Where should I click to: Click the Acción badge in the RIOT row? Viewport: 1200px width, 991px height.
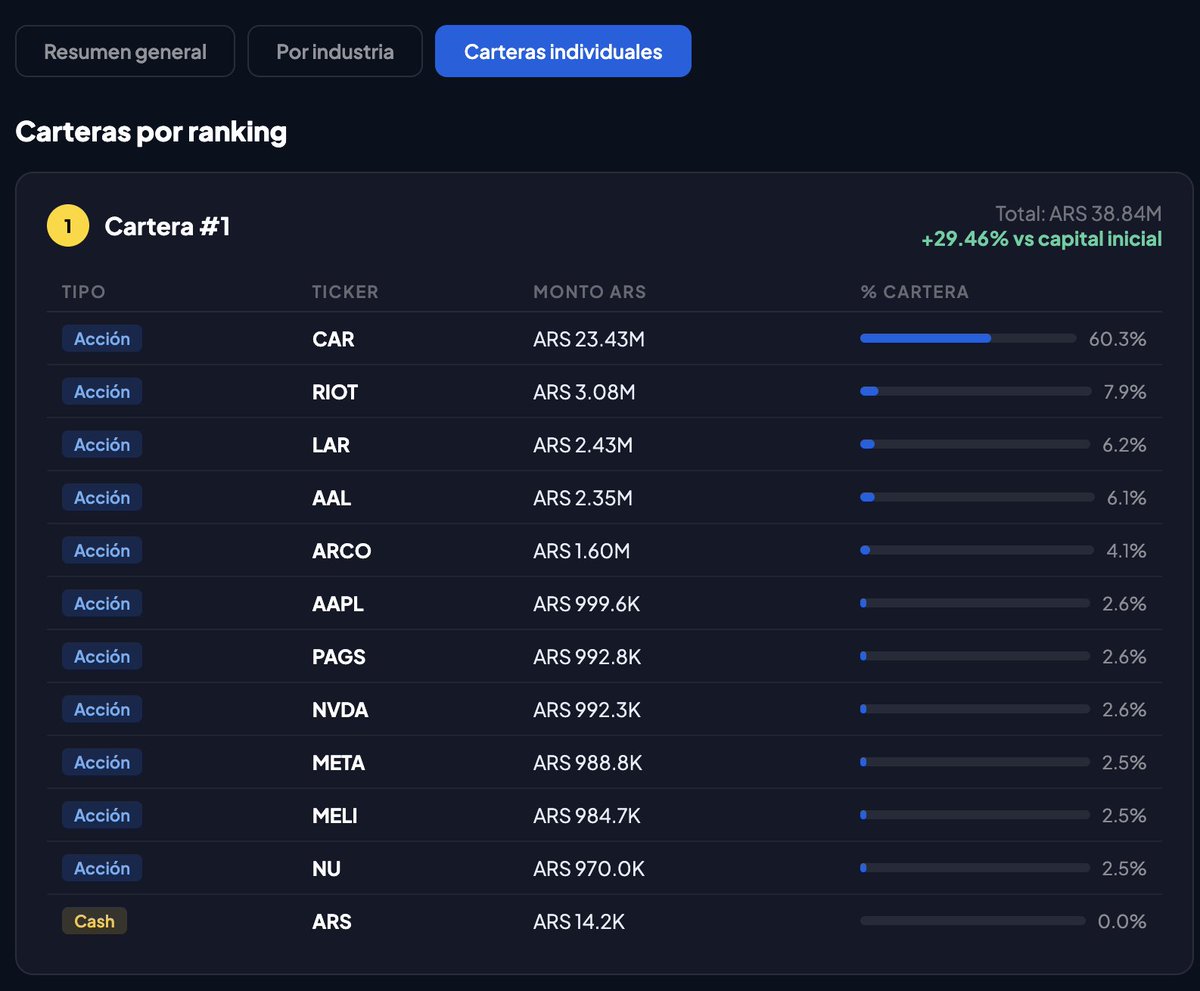coord(102,392)
